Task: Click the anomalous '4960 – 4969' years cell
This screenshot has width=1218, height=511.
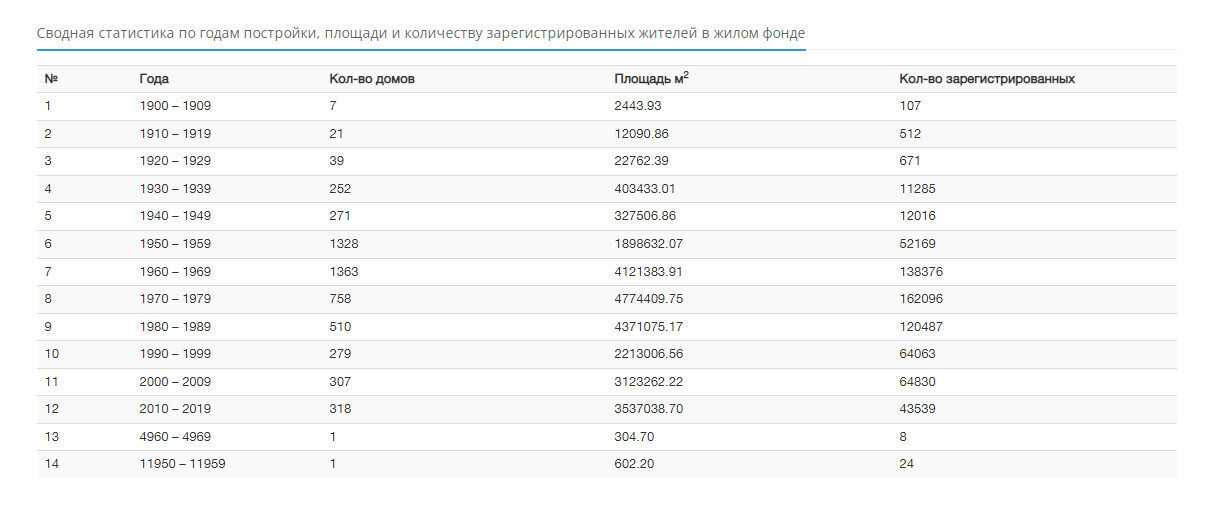Action: [x=175, y=437]
